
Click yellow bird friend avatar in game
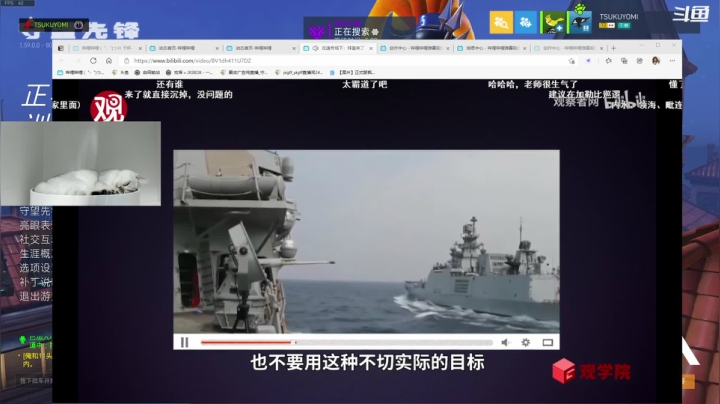(x=553, y=22)
